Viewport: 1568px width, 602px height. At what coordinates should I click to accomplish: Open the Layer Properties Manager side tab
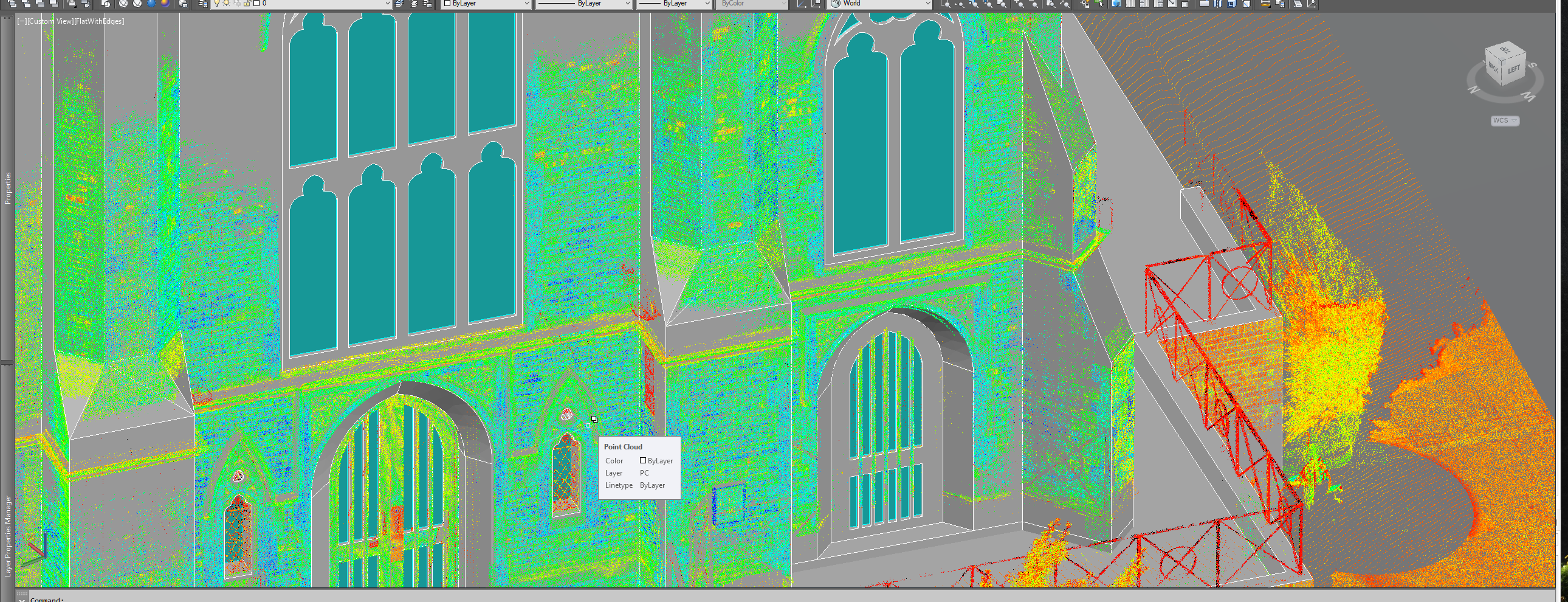[x=7, y=535]
